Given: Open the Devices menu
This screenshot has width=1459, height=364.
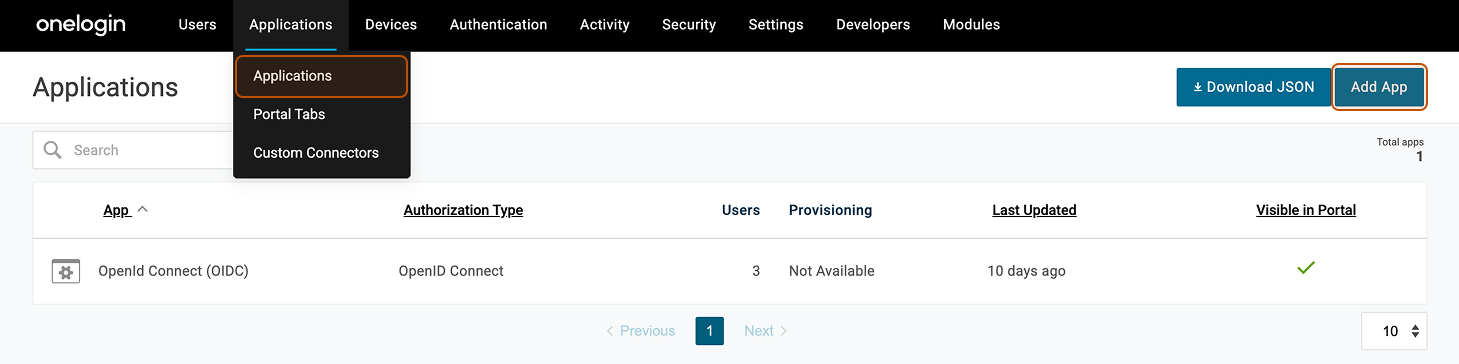Looking at the screenshot, I should click(x=391, y=24).
